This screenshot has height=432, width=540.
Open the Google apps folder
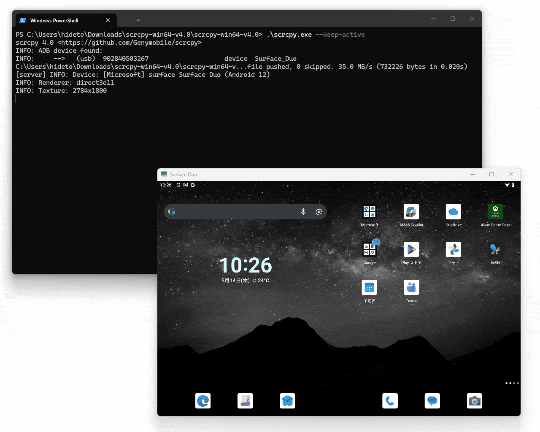point(369,249)
